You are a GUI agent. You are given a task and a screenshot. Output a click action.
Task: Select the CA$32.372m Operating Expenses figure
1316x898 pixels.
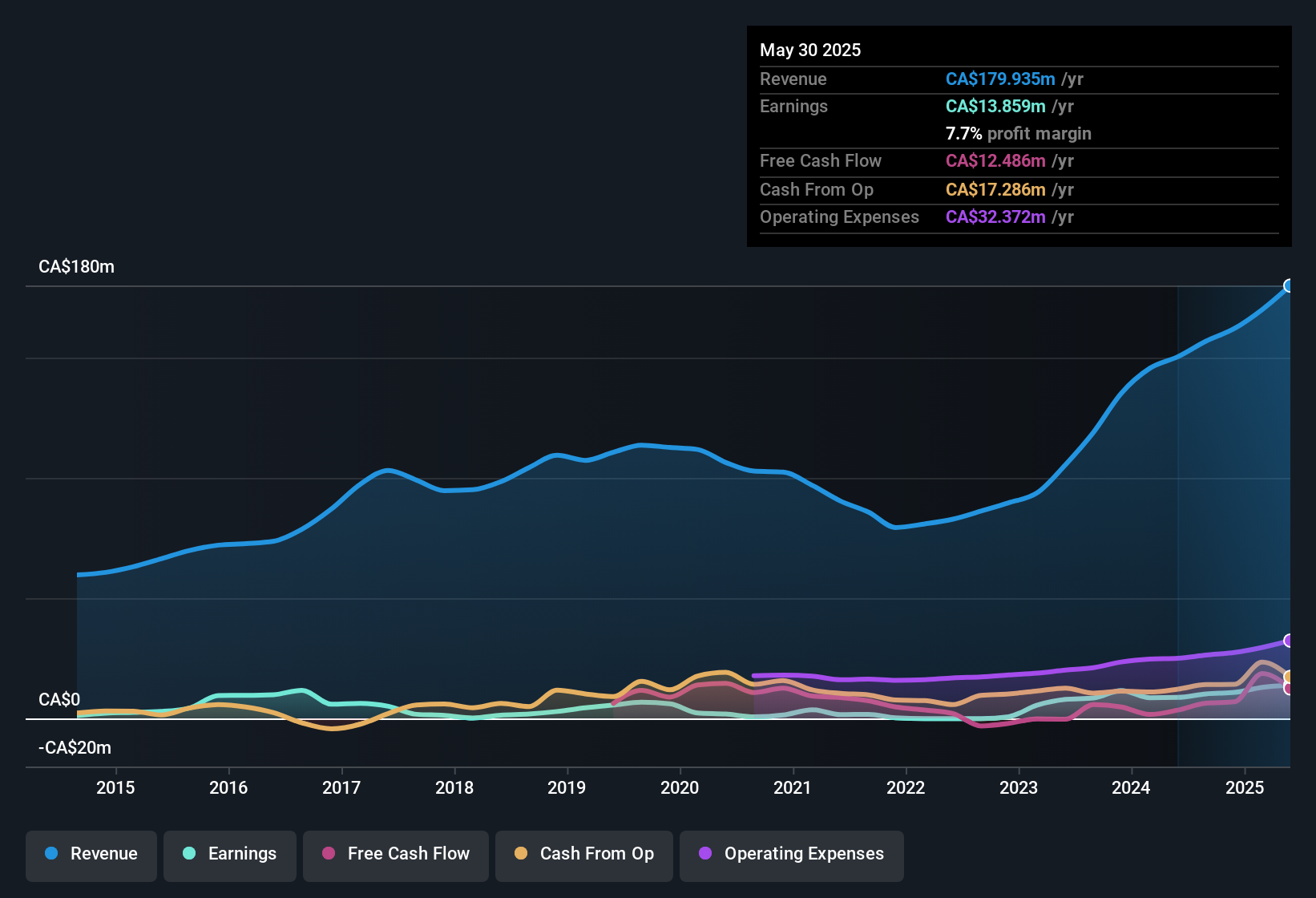[x=995, y=216]
